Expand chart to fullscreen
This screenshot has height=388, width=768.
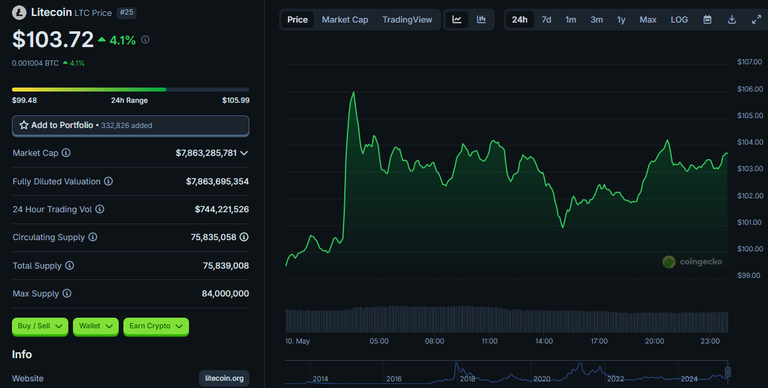[756, 20]
